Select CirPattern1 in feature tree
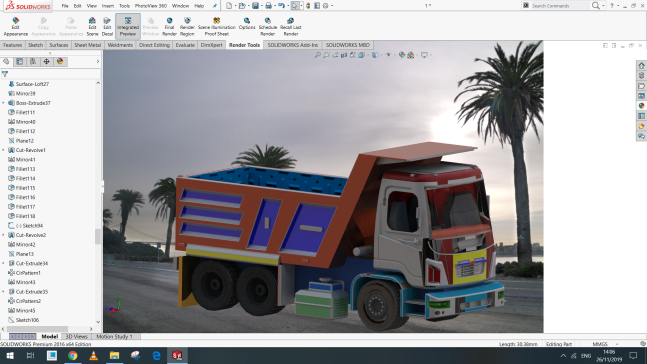 [x=28, y=273]
